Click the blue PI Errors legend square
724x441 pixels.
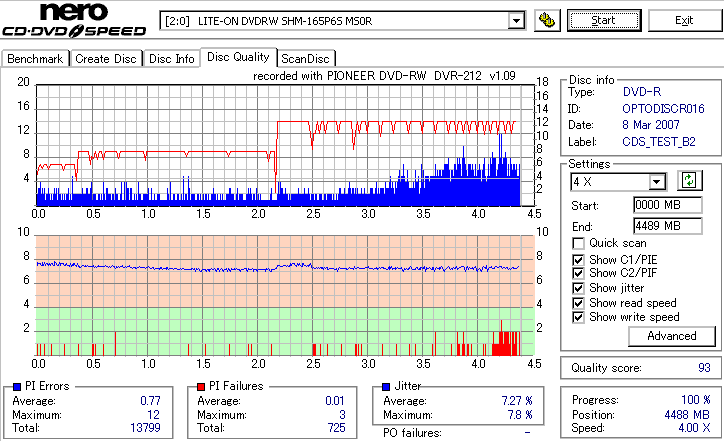17,387
